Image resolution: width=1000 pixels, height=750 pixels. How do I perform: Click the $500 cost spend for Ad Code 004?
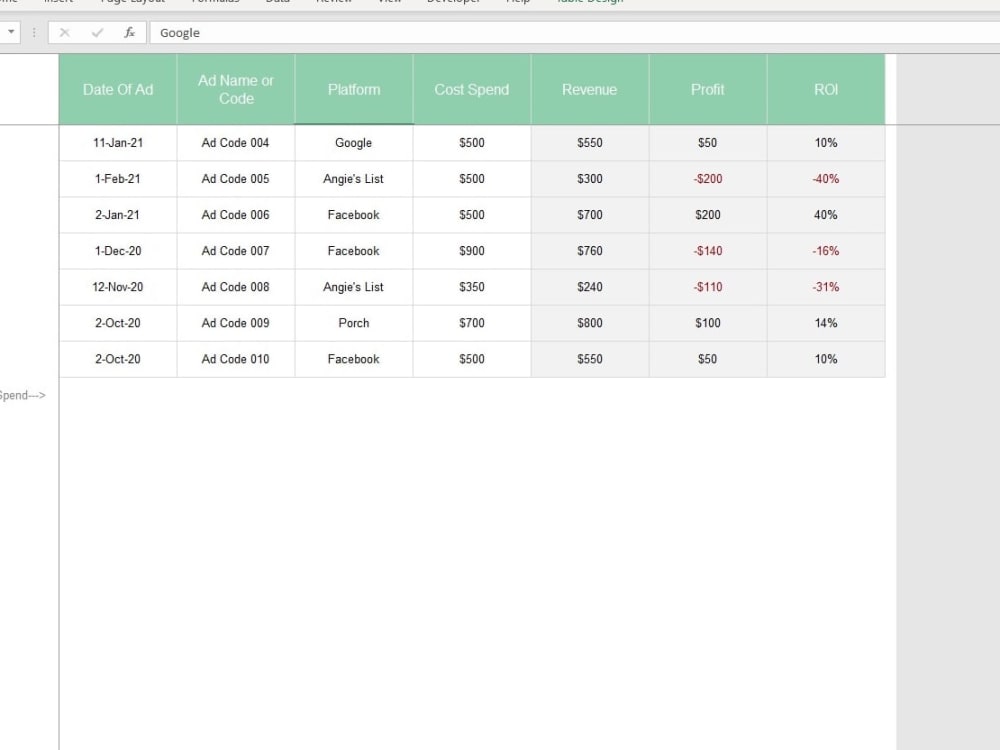pyautogui.click(x=472, y=143)
